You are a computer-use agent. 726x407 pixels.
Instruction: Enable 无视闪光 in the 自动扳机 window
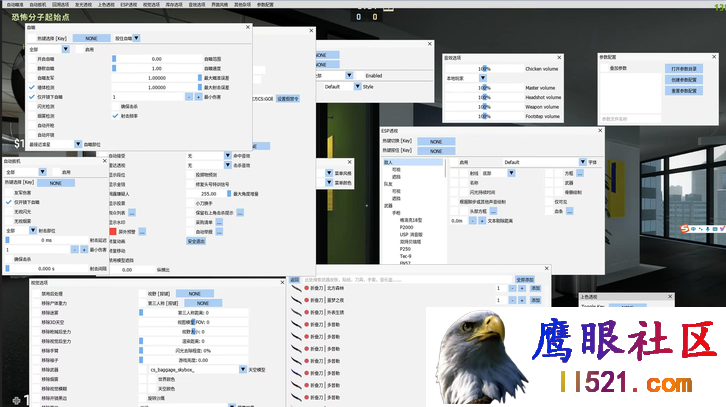(9, 212)
